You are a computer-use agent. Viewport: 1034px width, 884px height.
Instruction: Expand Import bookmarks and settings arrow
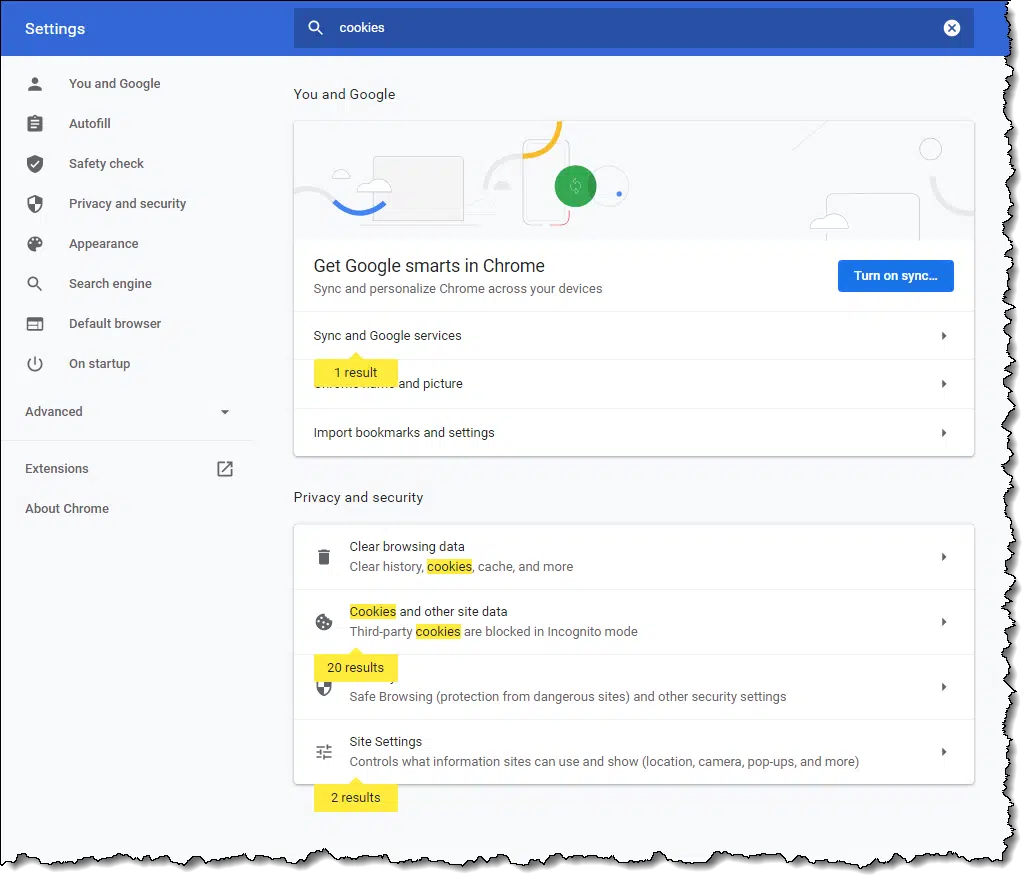click(x=944, y=433)
